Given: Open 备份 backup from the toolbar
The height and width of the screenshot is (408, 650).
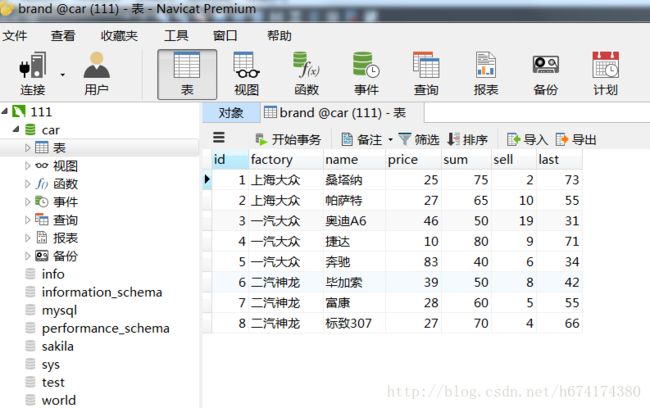Looking at the screenshot, I should point(546,74).
